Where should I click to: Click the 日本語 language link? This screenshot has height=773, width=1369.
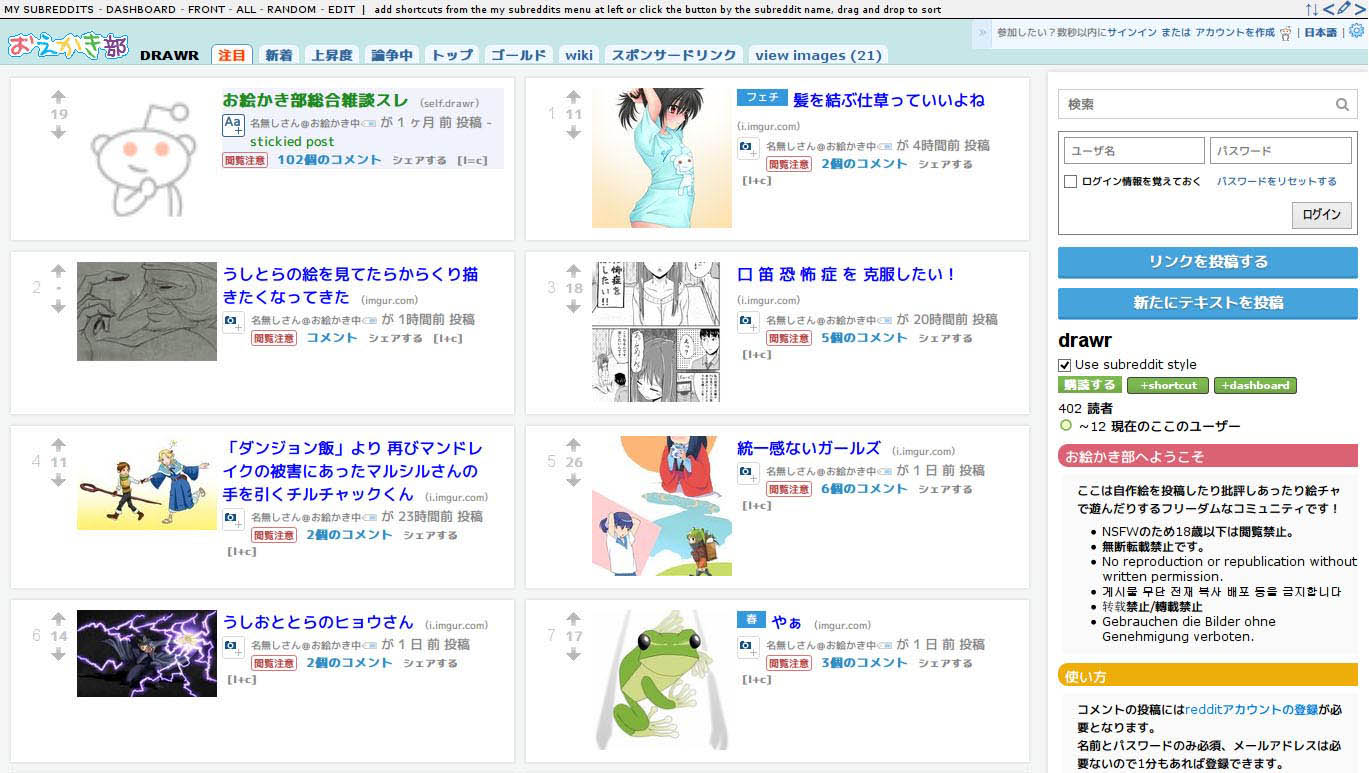1320,33
